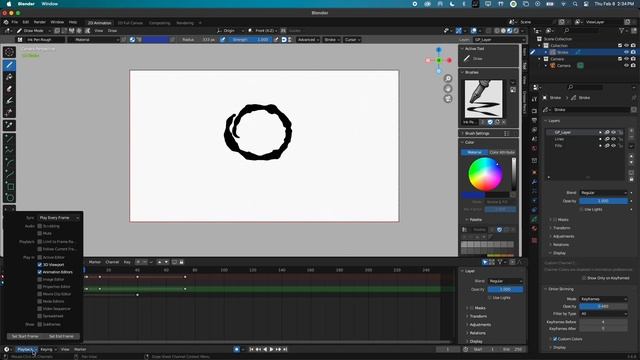Enable the Subframes checkbox
Image resolution: width=640 pixels, height=360 pixels.
pyautogui.click(x=40, y=324)
